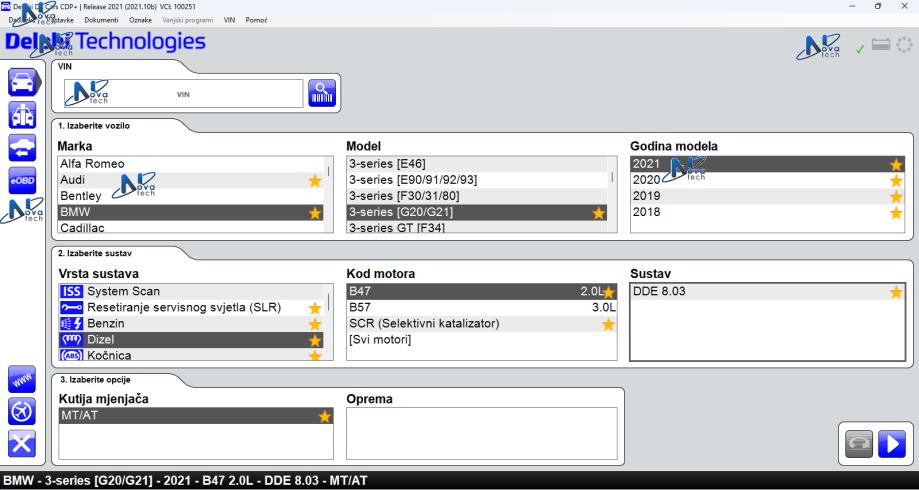Open the Pomoć menu
Screen dimensions: 919x490
tap(257, 20)
